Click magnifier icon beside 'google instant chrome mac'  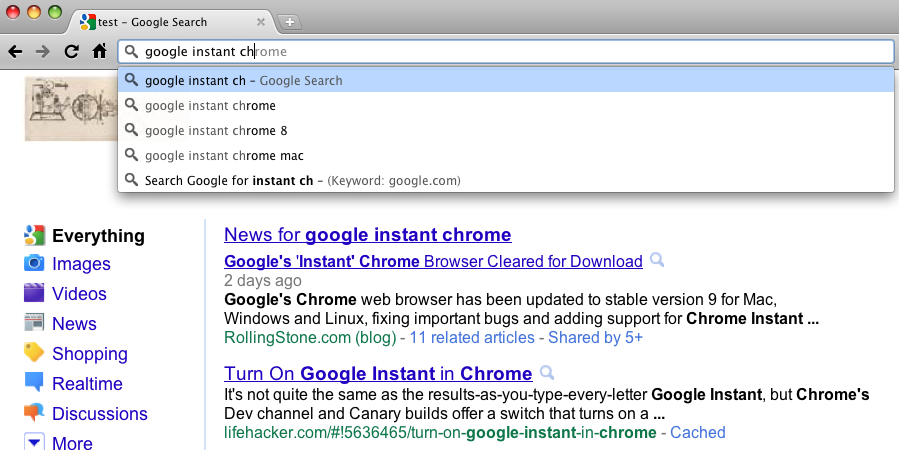coord(131,155)
